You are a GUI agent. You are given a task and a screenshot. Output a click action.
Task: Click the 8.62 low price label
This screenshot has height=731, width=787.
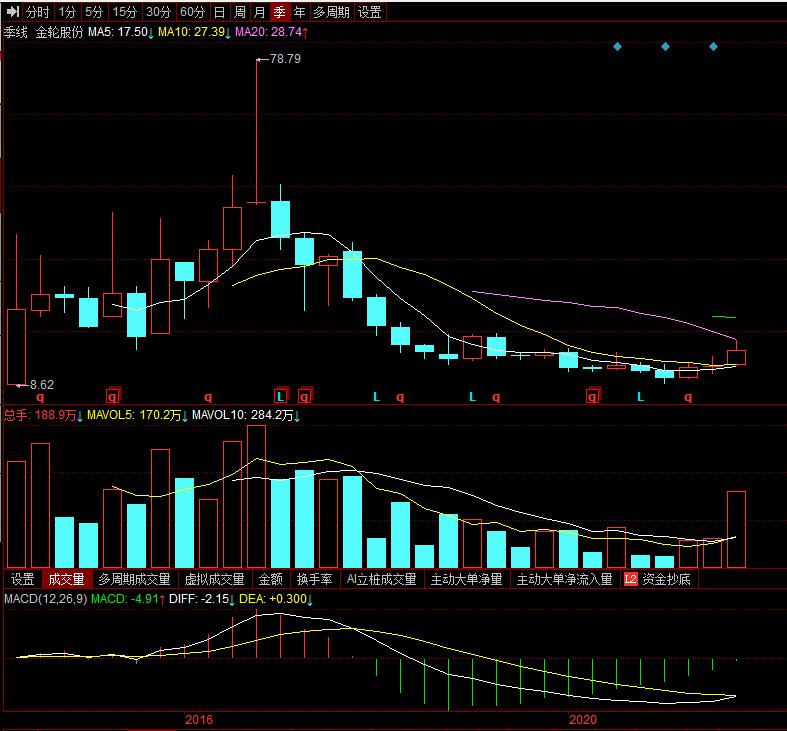click(x=42, y=384)
